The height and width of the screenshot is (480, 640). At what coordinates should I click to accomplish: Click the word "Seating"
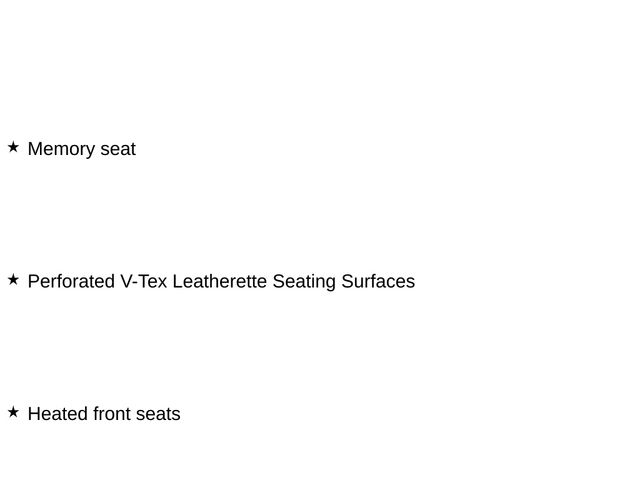point(304,282)
